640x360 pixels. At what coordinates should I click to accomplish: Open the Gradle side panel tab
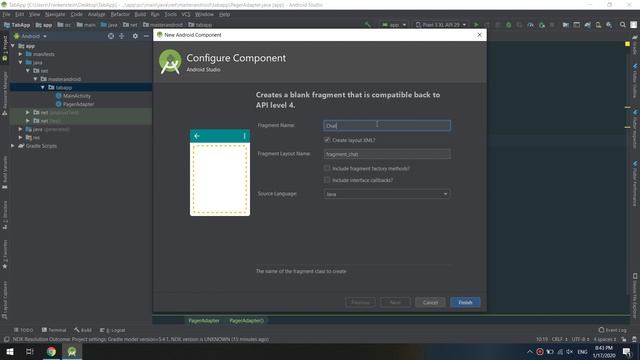pos(635,45)
